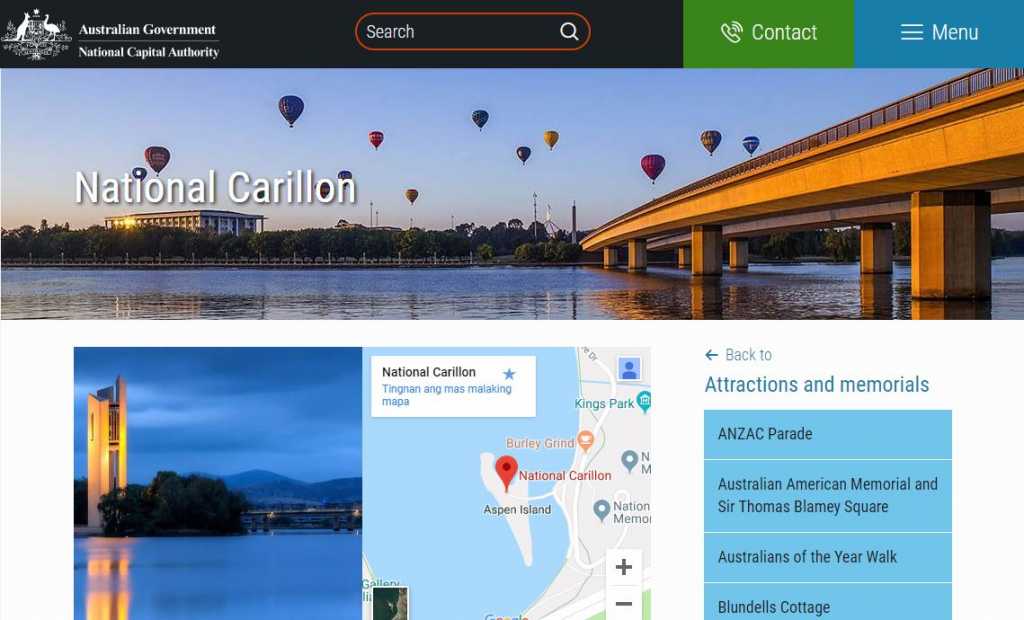Open the map Street View pegman icon
The height and width of the screenshot is (620, 1024).
[x=629, y=369]
